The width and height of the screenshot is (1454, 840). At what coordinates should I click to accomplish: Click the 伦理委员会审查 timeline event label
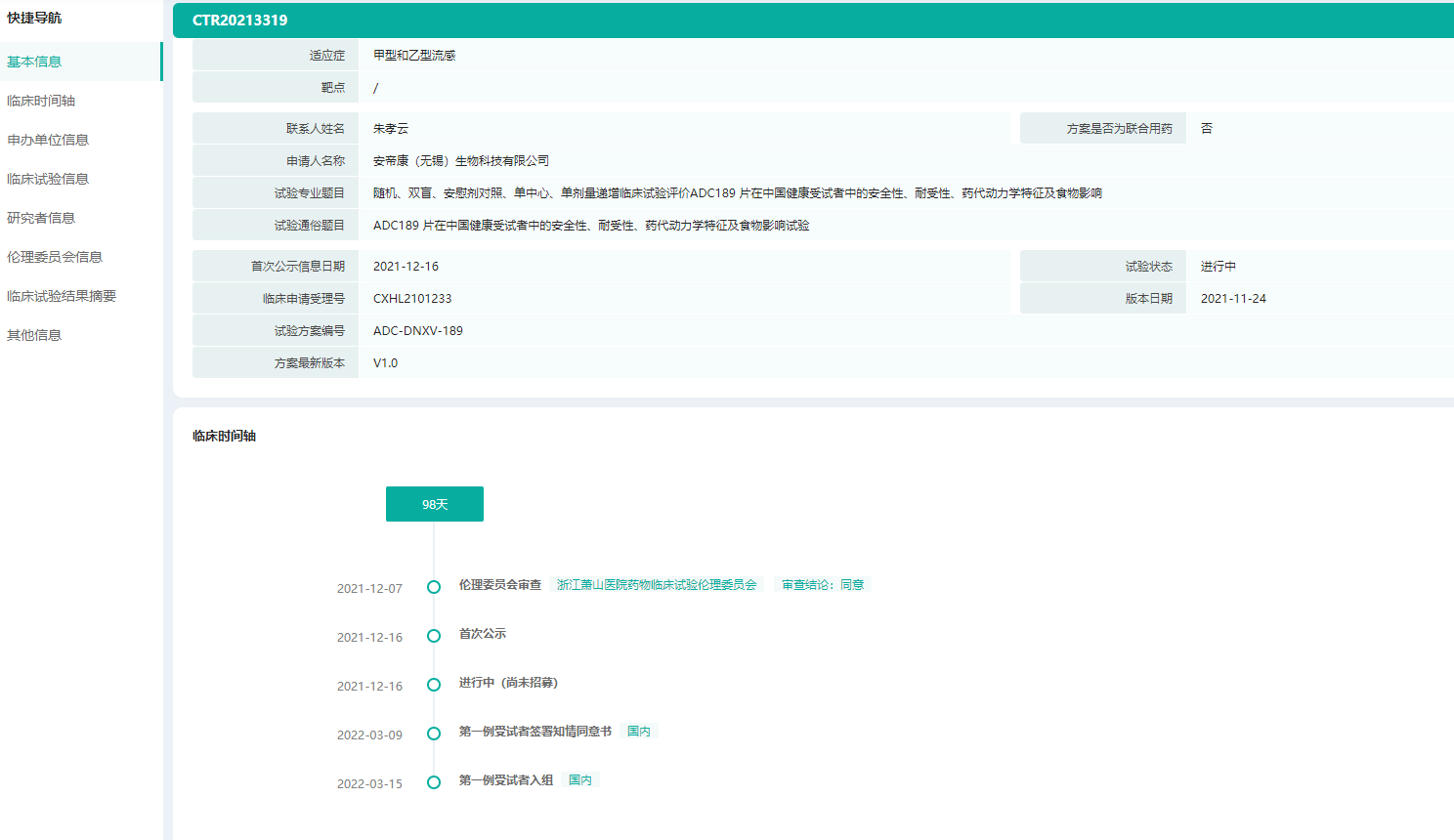(x=500, y=585)
